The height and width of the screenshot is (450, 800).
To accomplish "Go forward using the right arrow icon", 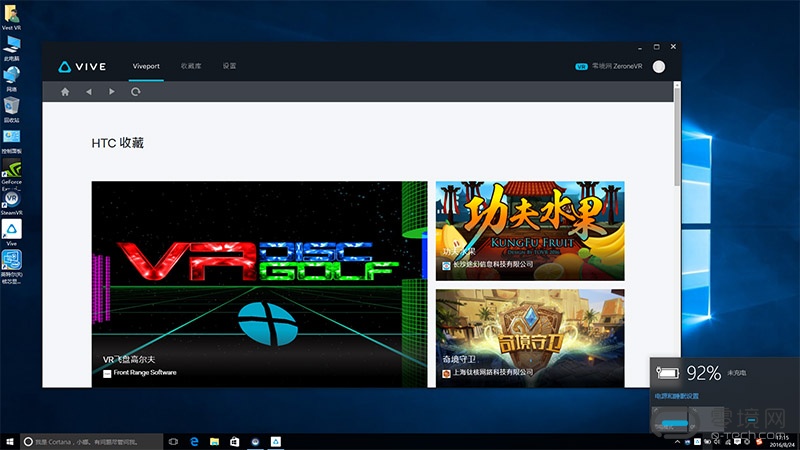I will click(112, 92).
